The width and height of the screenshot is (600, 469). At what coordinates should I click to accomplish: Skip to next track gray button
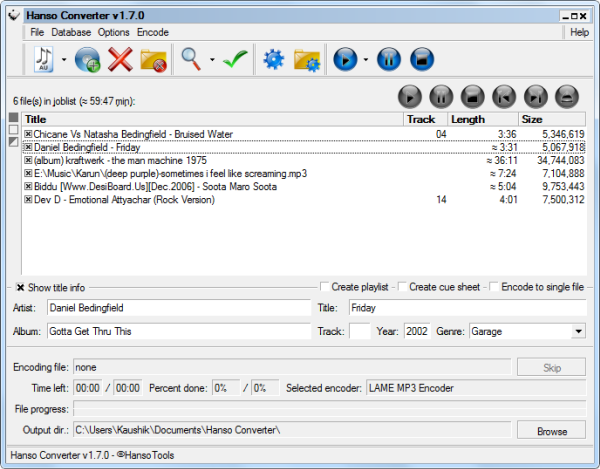(535, 97)
